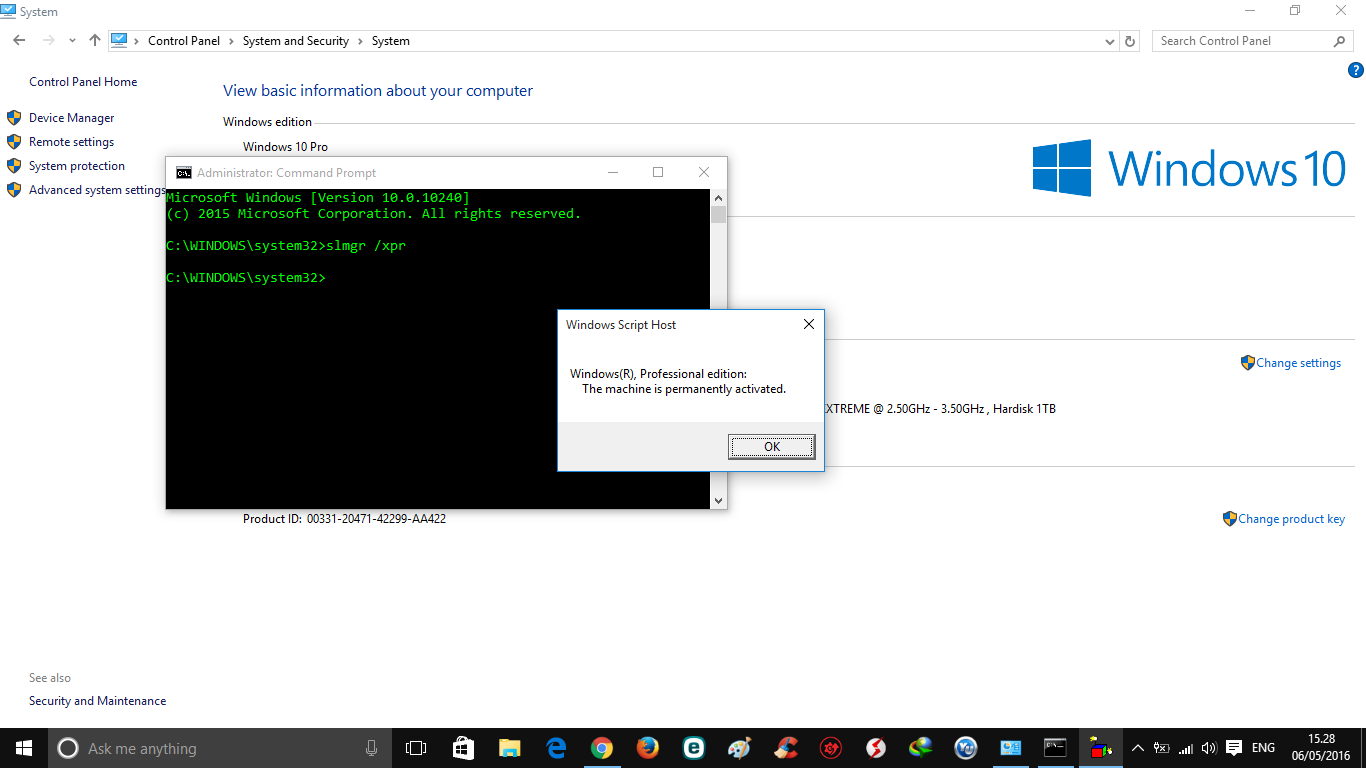Open CCleaner from taskbar

[786, 748]
